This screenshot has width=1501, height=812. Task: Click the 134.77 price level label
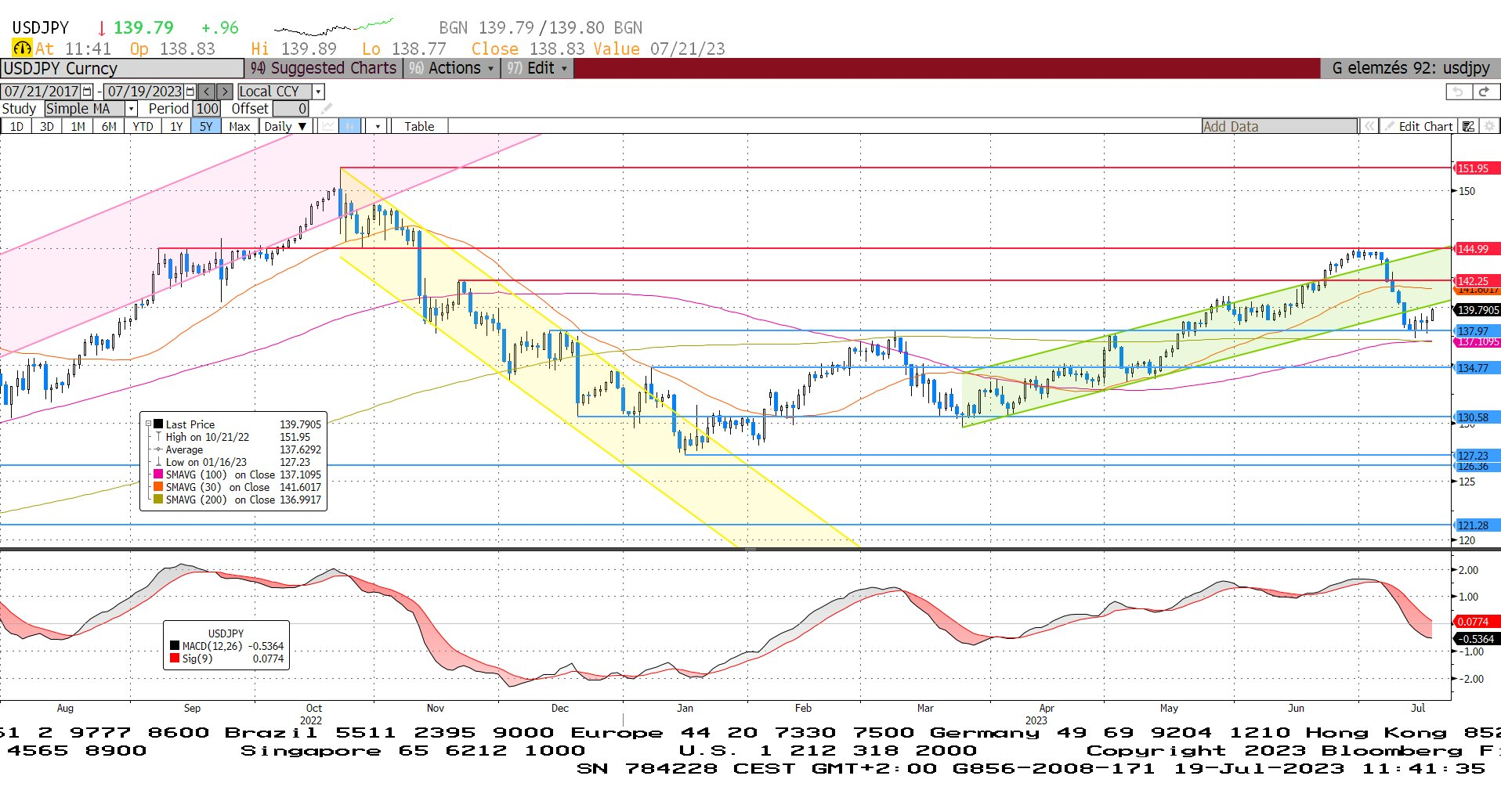click(1476, 368)
